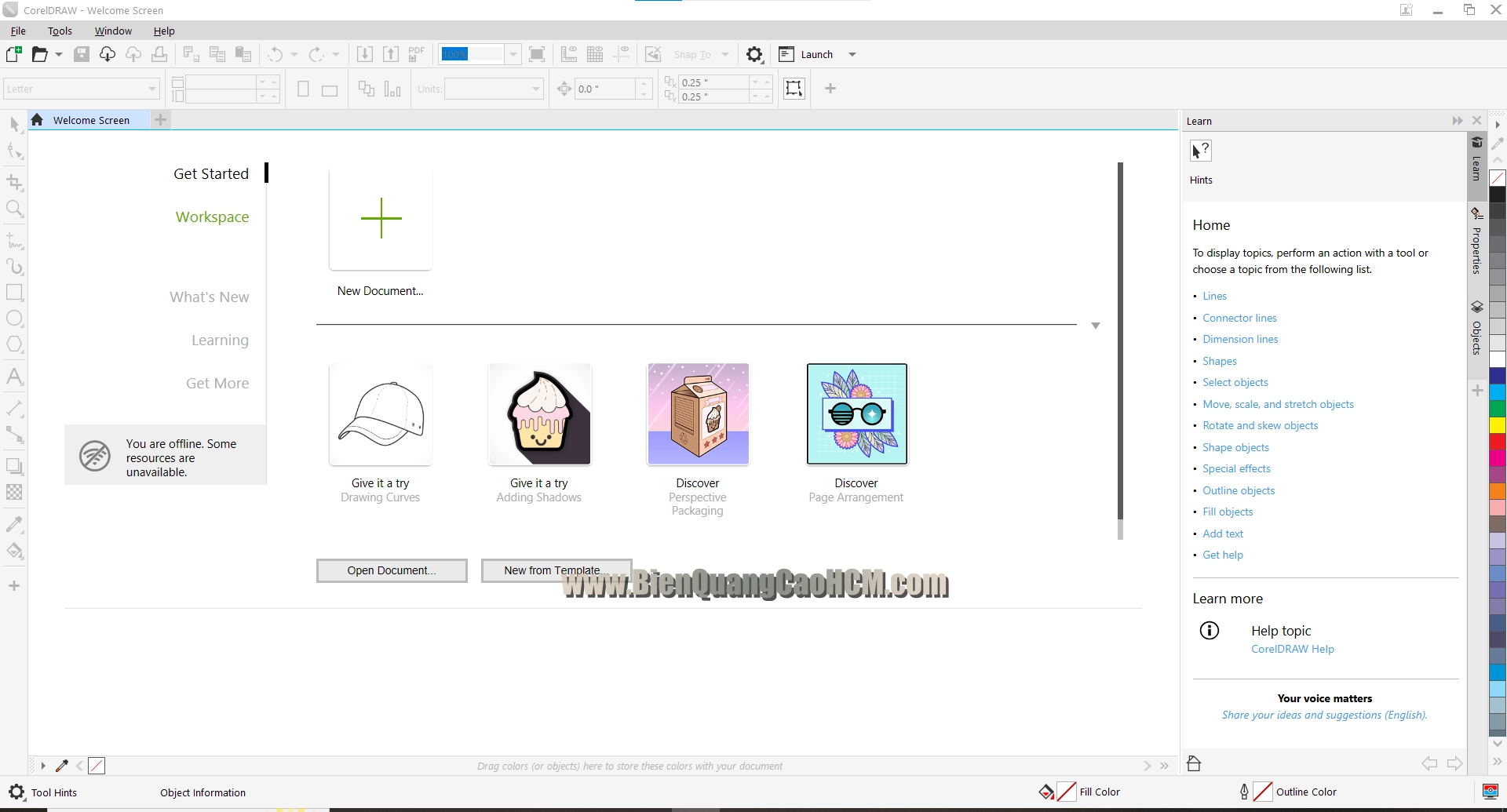Switch to Objects docker tab
The width and height of the screenshot is (1507, 812).
(1476, 327)
